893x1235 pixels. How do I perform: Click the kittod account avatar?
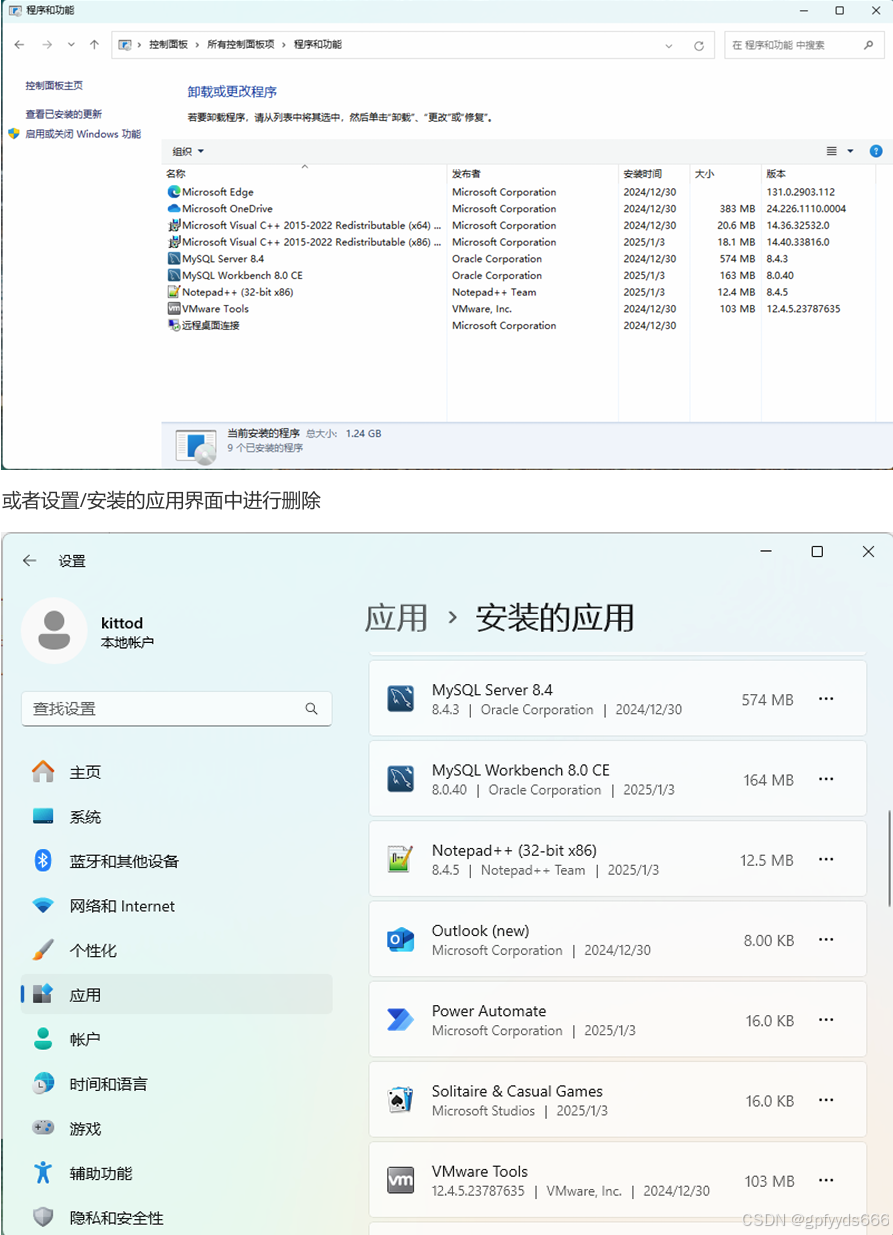54,630
